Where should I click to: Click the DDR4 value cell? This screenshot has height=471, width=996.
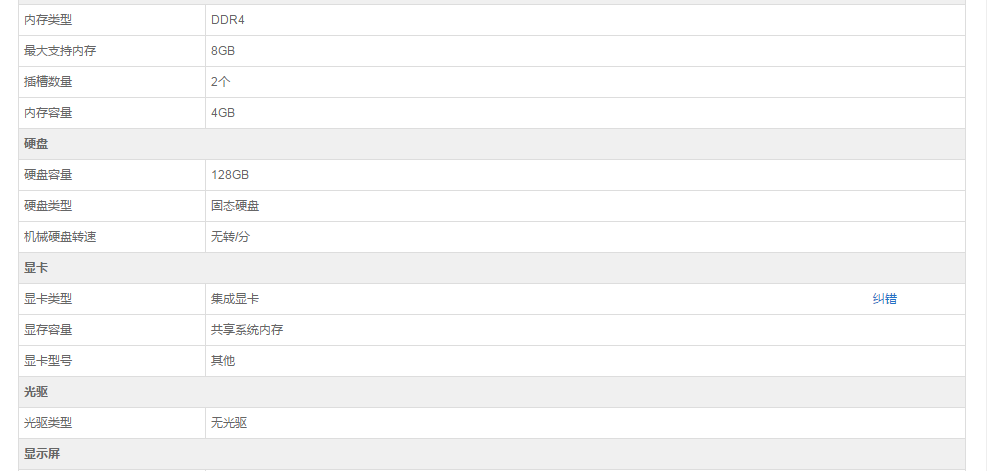tap(585, 20)
